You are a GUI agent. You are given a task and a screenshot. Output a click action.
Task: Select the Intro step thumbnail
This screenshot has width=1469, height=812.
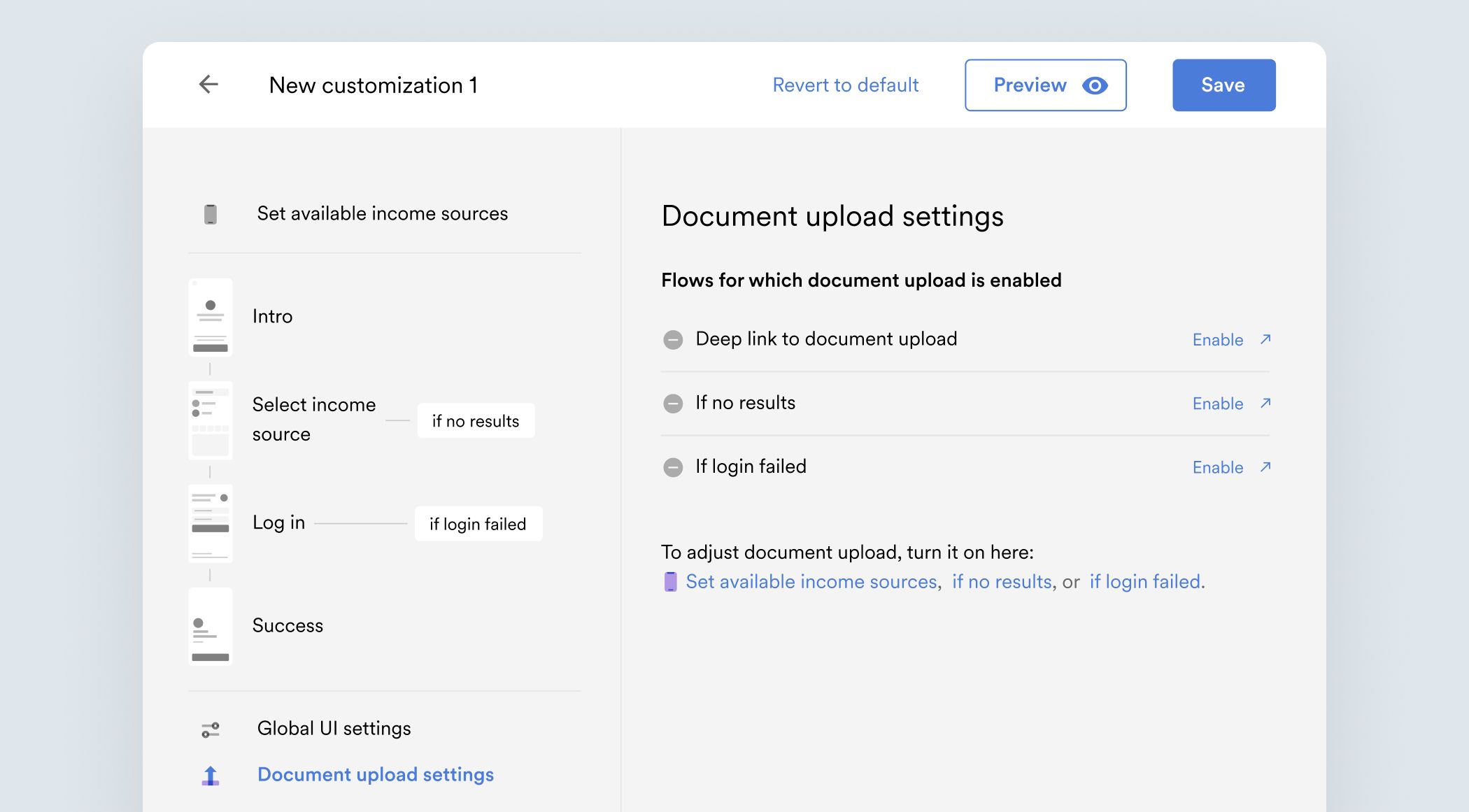(x=211, y=318)
